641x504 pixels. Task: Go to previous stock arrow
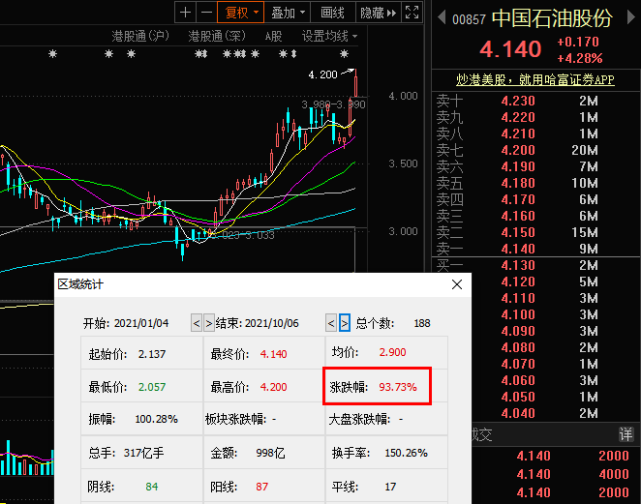441,18
